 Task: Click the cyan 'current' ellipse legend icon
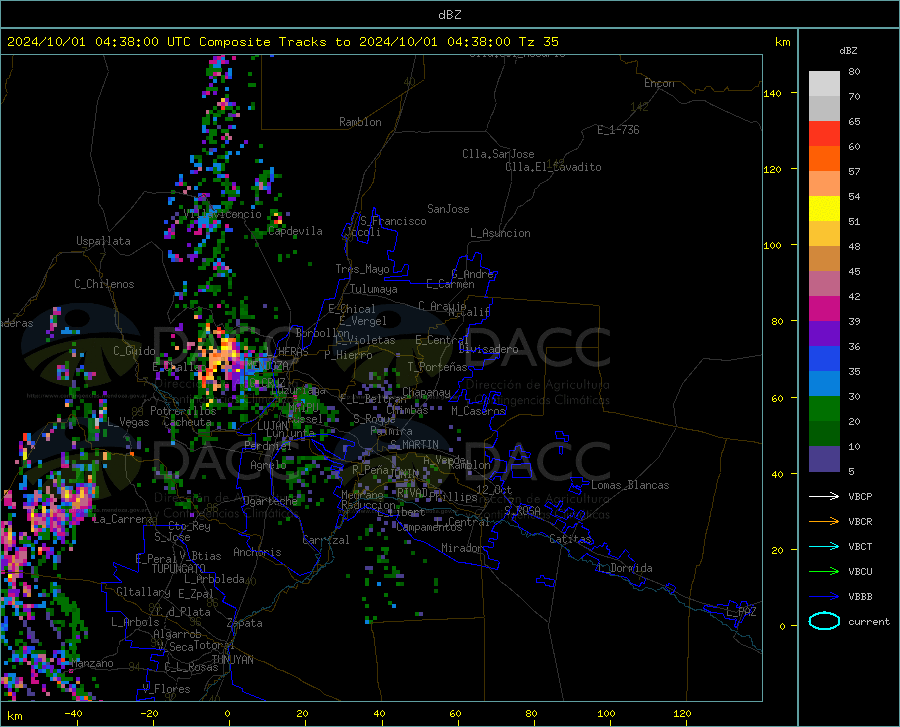click(x=824, y=621)
